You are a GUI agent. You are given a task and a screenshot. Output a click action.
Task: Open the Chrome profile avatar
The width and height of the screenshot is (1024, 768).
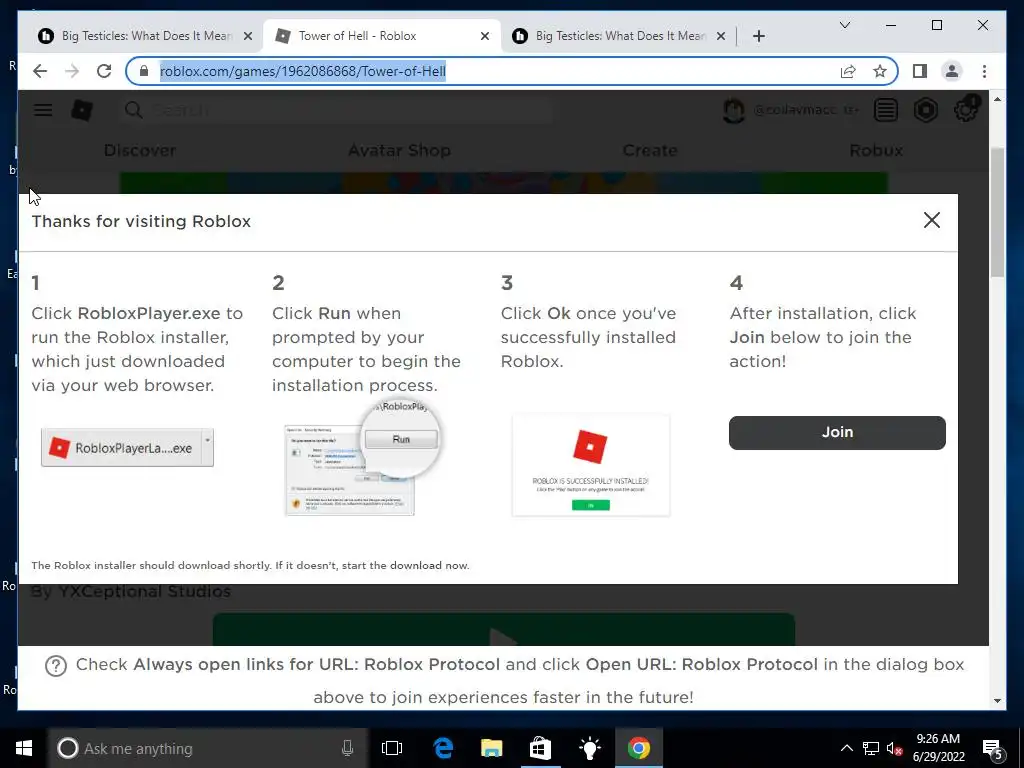pos(952,71)
